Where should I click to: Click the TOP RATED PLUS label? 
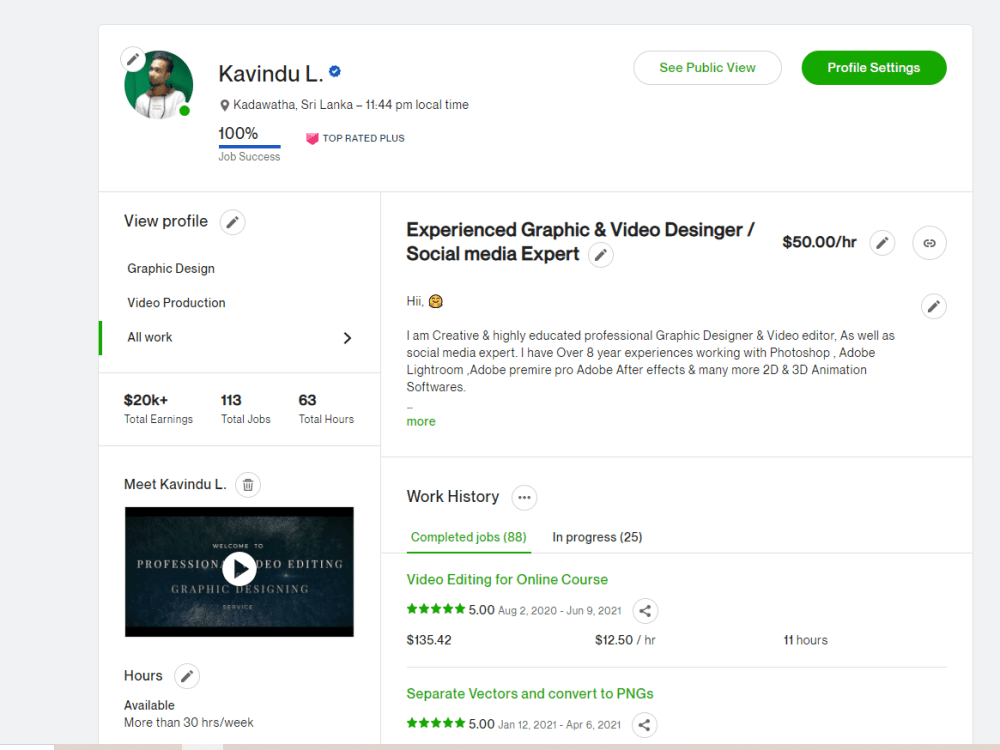[x=364, y=138]
